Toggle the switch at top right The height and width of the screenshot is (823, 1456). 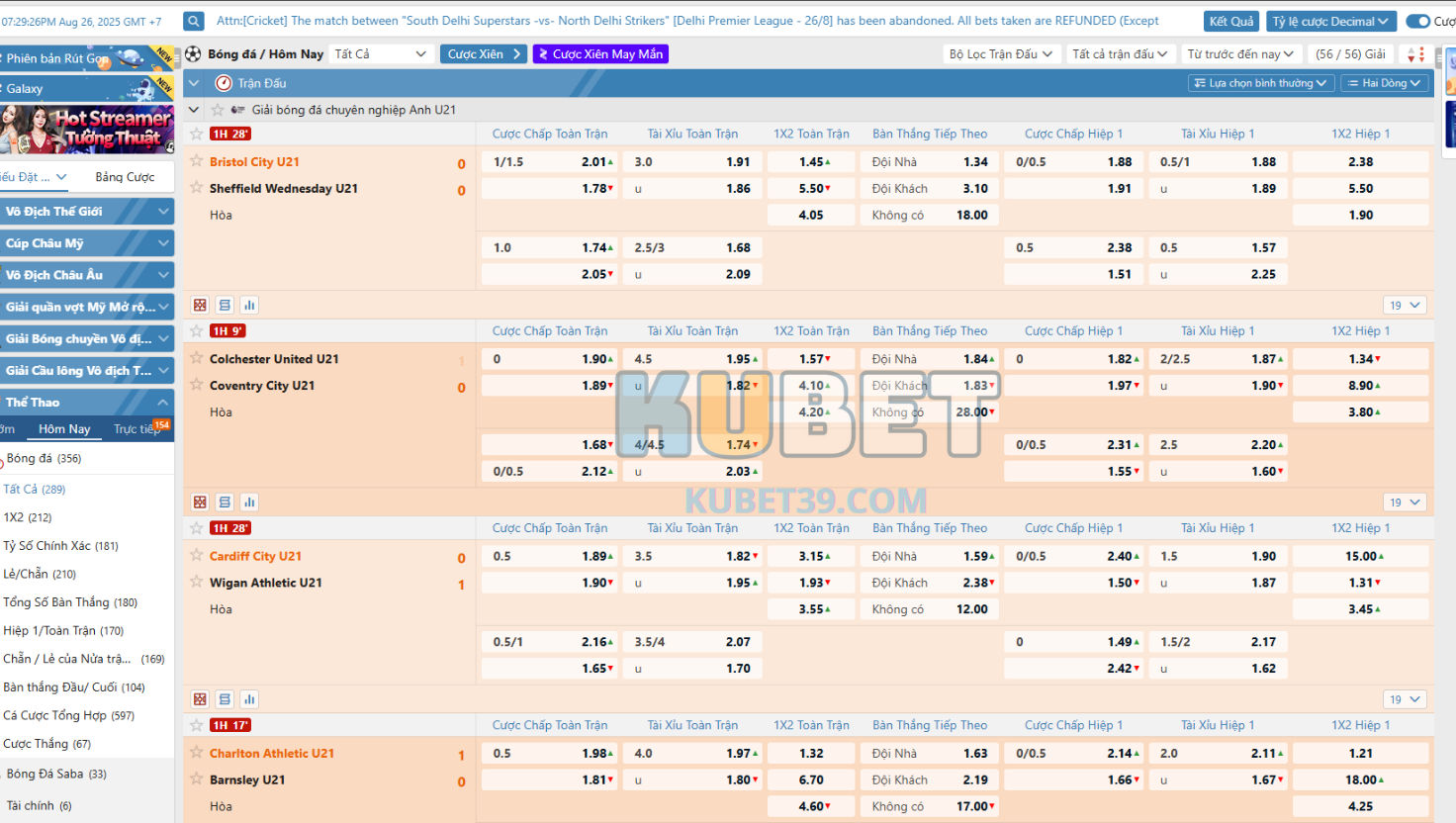1417,21
